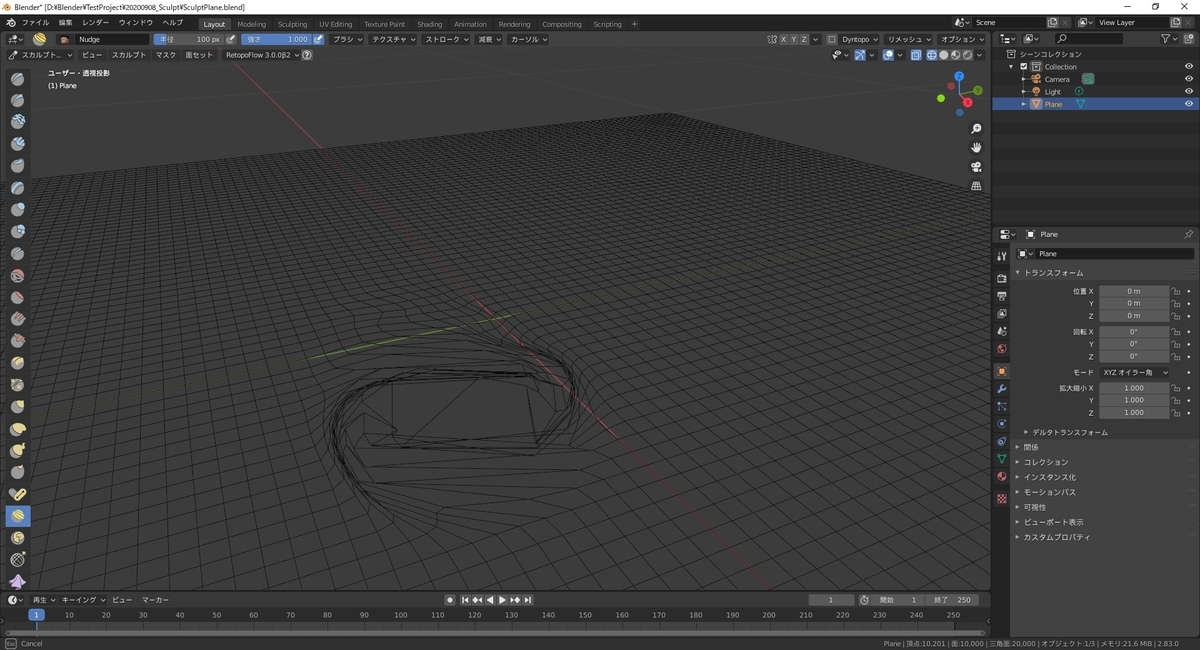Open the ファイル menu
Screen dimensions: 1200x650
coord(35,22)
